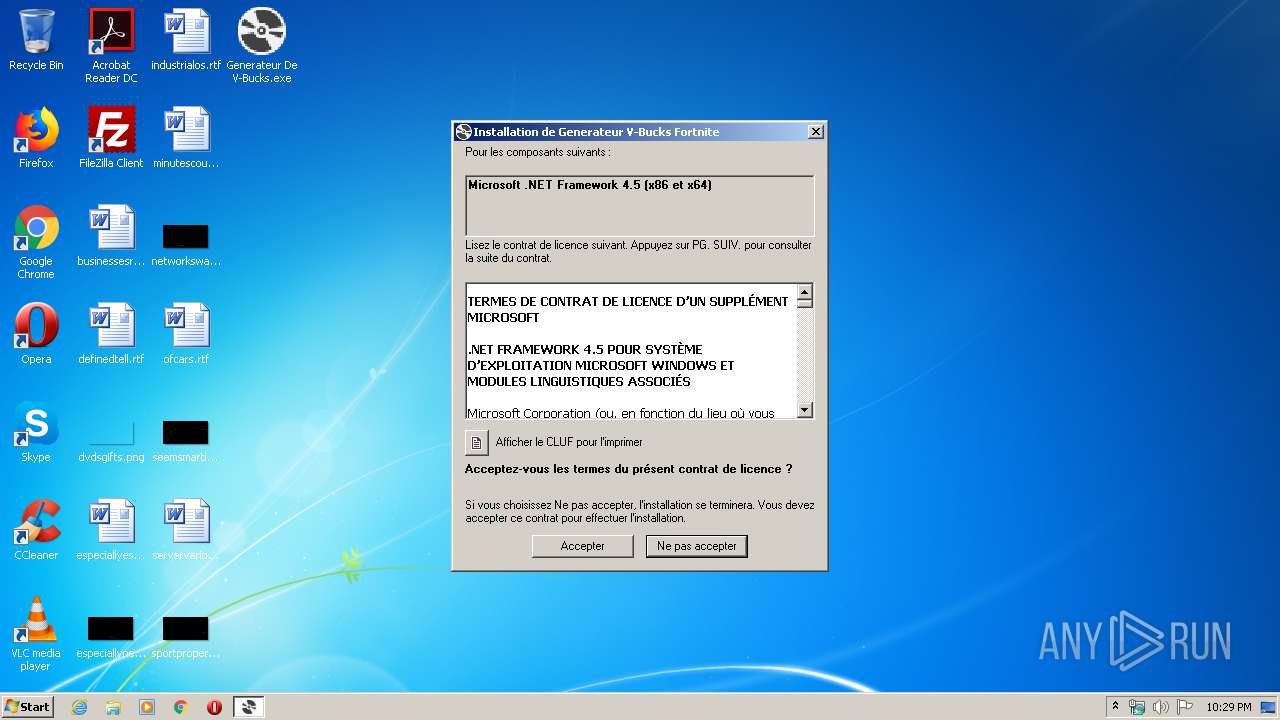Viewport: 1280px width, 720px height.
Task: Select the ofcars.rtf document icon
Action: click(186, 334)
